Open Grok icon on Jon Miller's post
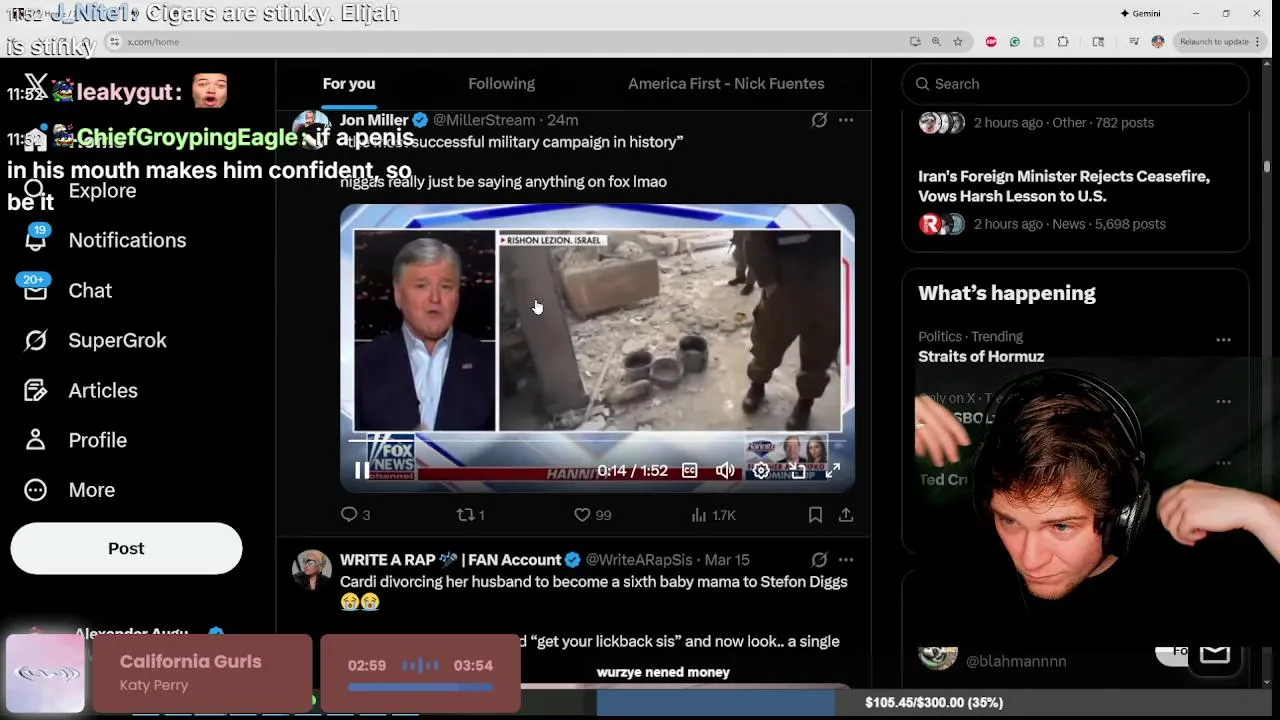The height and width of the screenshot is (720, 1280). (x=819, y=120)
